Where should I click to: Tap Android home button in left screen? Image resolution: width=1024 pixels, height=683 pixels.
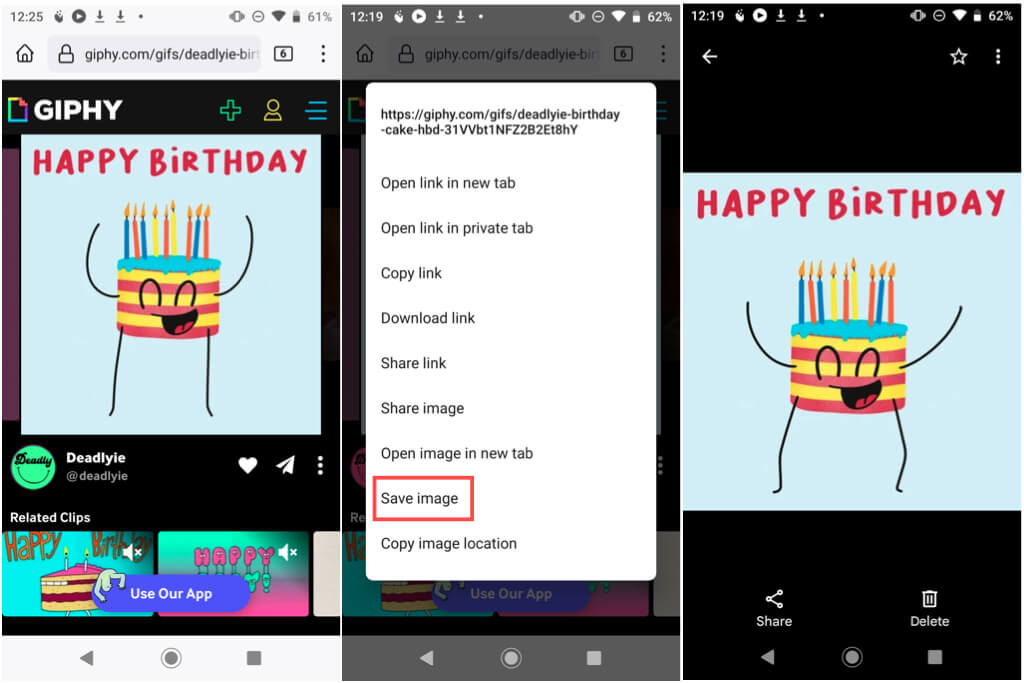click(171, 658)
